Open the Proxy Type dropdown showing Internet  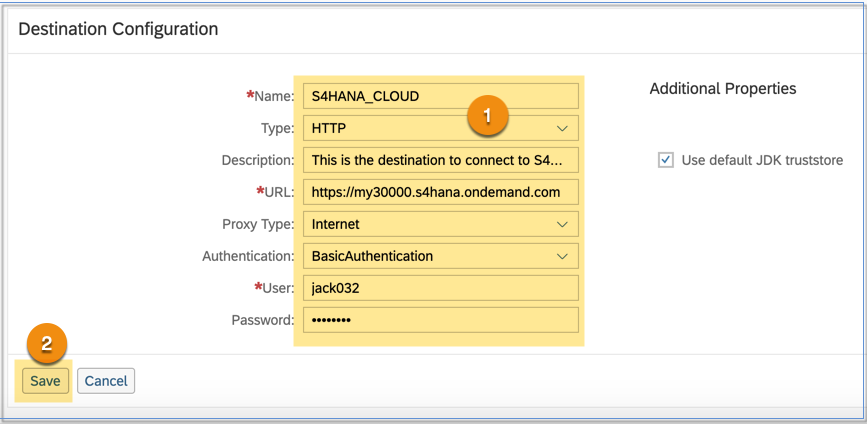(x=441, y=224)
